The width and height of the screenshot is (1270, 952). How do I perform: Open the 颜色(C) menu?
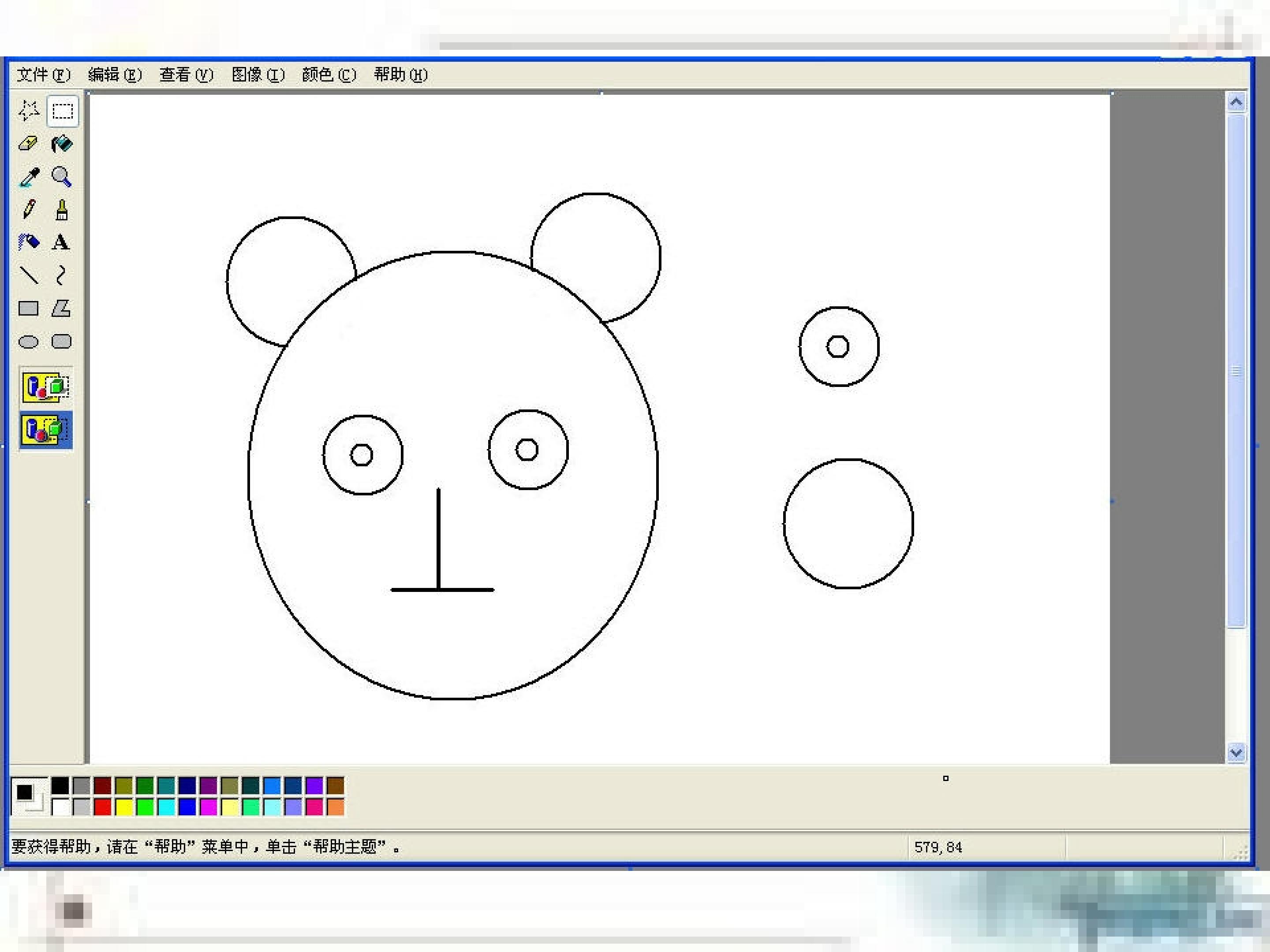coord(329,74)
